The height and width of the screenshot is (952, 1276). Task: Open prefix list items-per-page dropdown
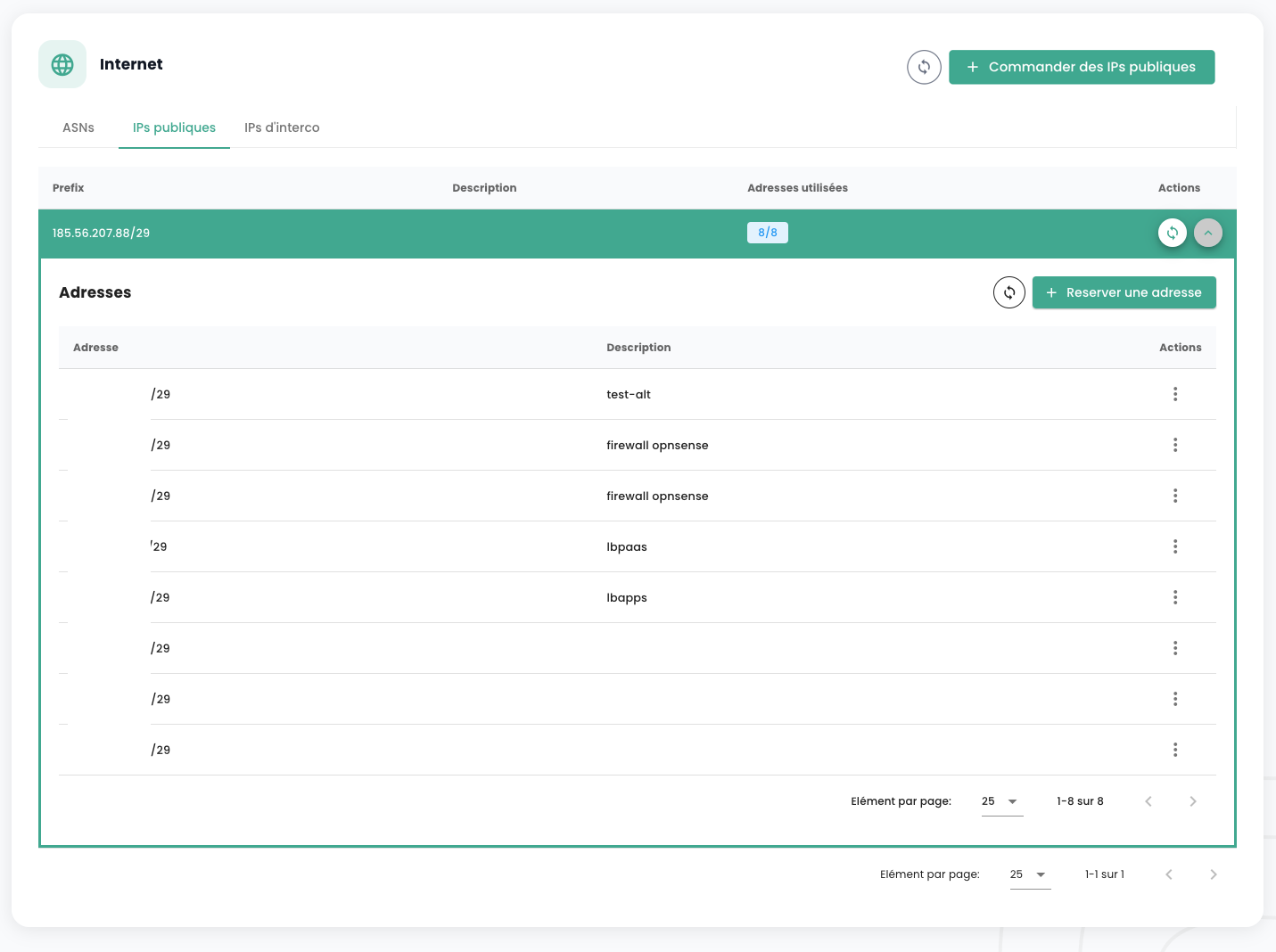pos(1029,874)
